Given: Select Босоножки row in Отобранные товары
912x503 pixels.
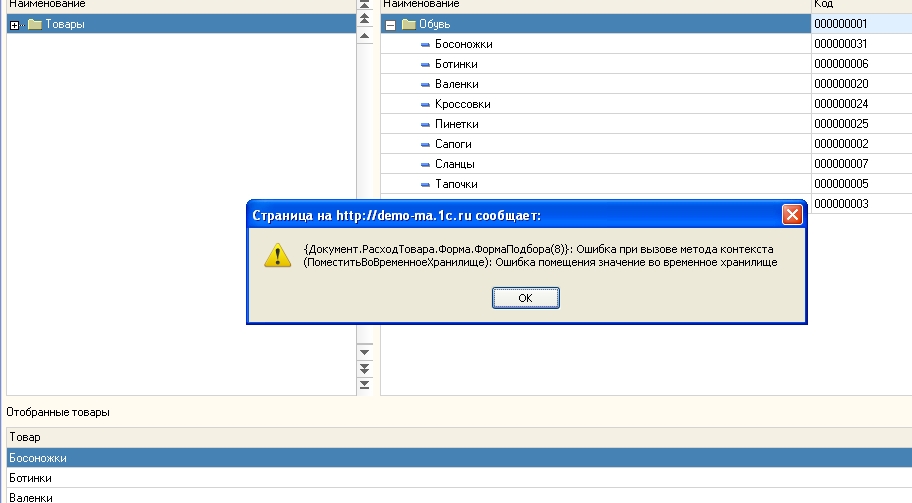Looking at the screenshot, I should pos(38,457).
